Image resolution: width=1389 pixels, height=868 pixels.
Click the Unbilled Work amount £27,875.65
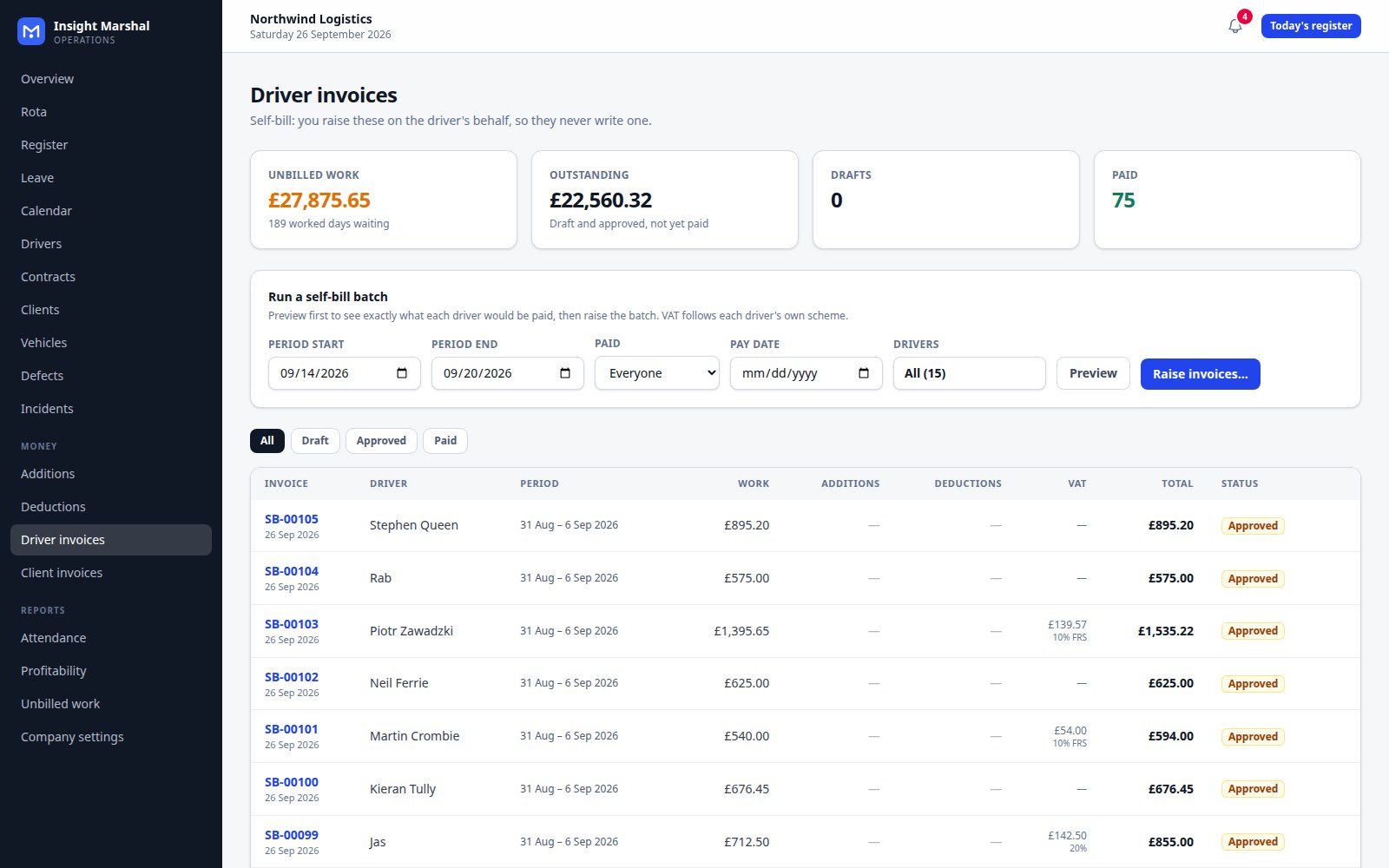[x=319, y=201]
